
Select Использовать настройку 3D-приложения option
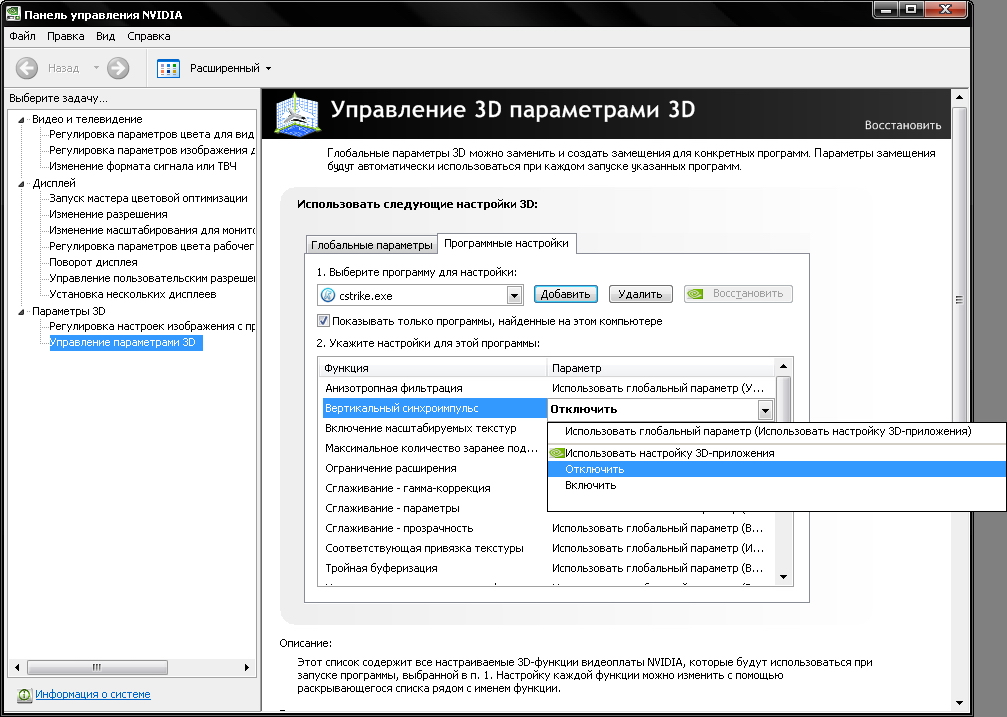tap(776, 454)
